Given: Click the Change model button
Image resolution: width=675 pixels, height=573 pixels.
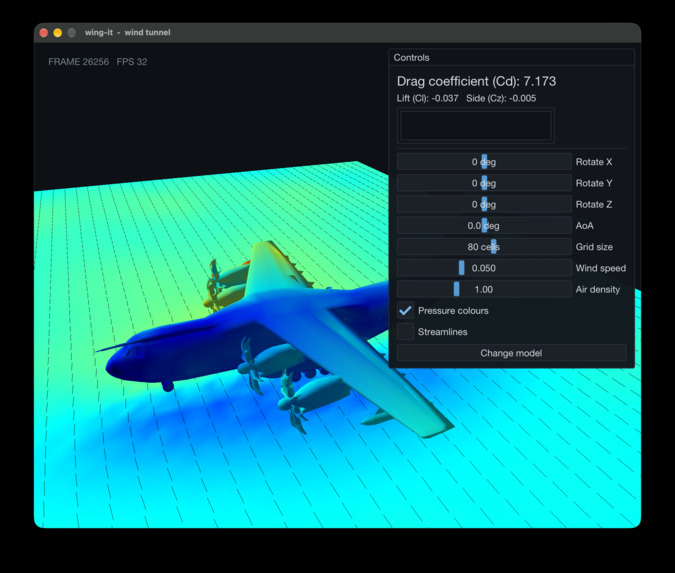Looking at the screenshot, I should tap(511, 353).
